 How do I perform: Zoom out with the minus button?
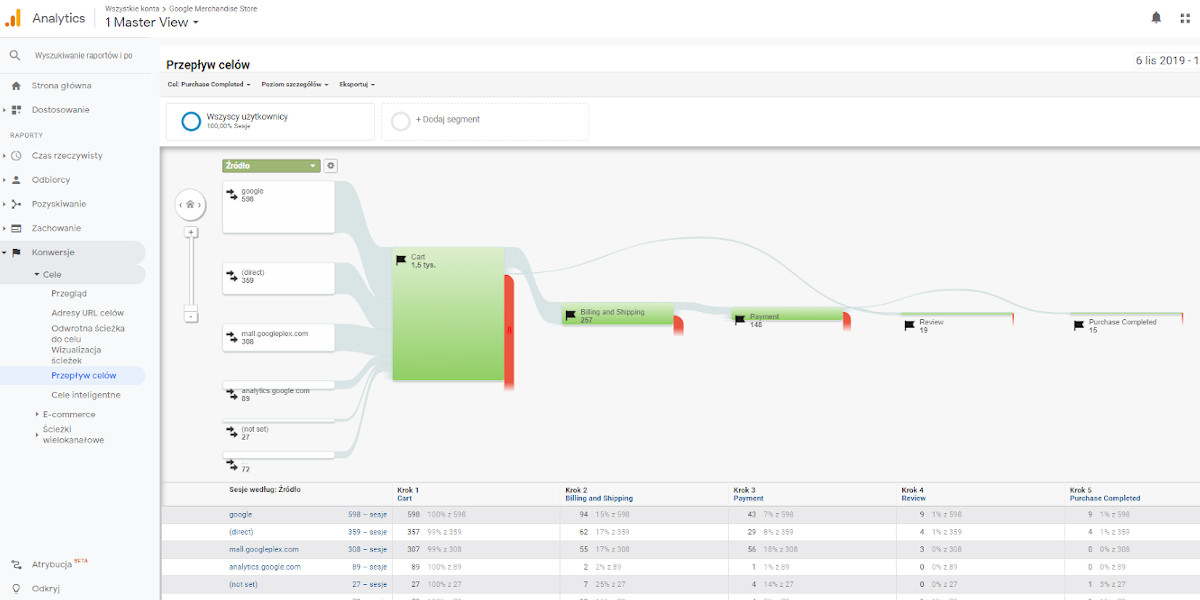(x=191, y=316)
